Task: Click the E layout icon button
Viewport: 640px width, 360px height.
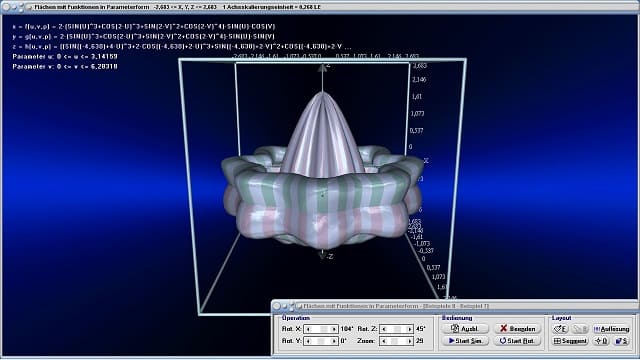Action: click(560, 329)
